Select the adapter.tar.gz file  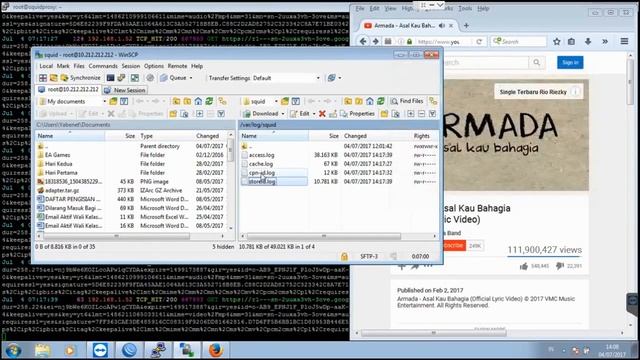pyautogui.click(x=62, y=190)
